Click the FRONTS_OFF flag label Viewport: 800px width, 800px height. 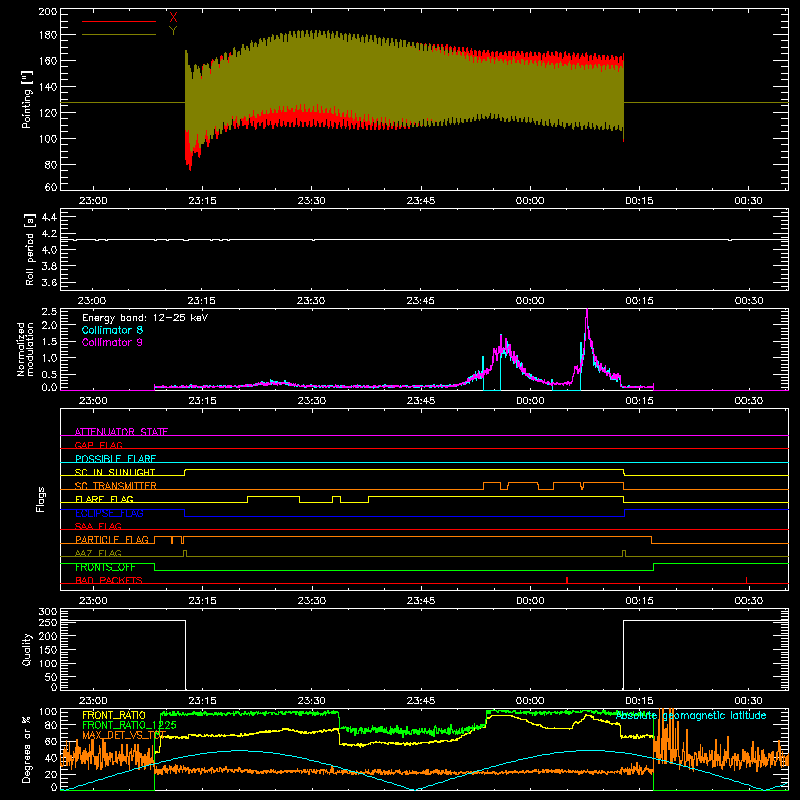(105, 567)
